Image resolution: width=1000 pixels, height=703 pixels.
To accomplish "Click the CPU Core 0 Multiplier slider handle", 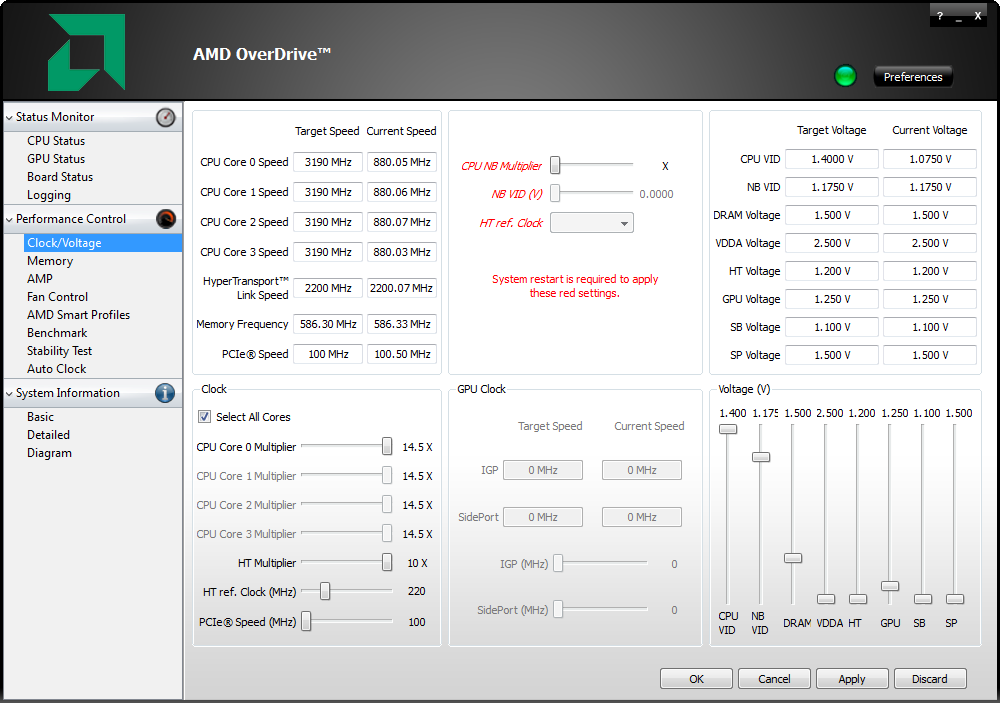I will coord(387,447).
